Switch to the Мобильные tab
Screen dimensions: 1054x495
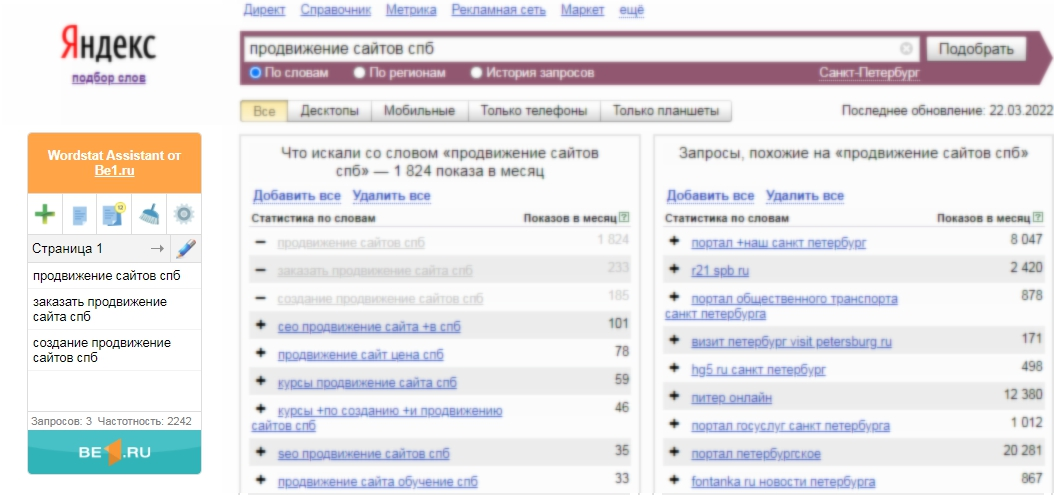[419, 111]
